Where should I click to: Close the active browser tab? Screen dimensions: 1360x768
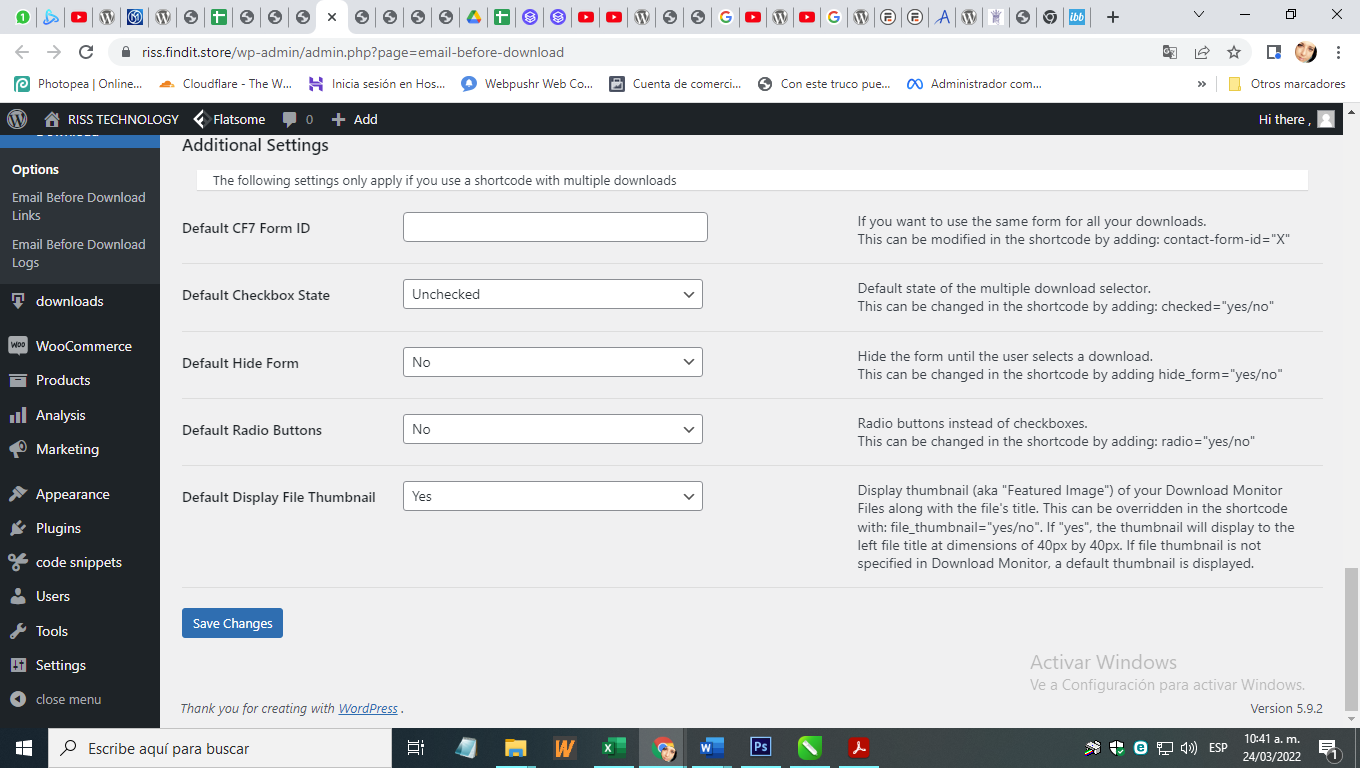331,17
